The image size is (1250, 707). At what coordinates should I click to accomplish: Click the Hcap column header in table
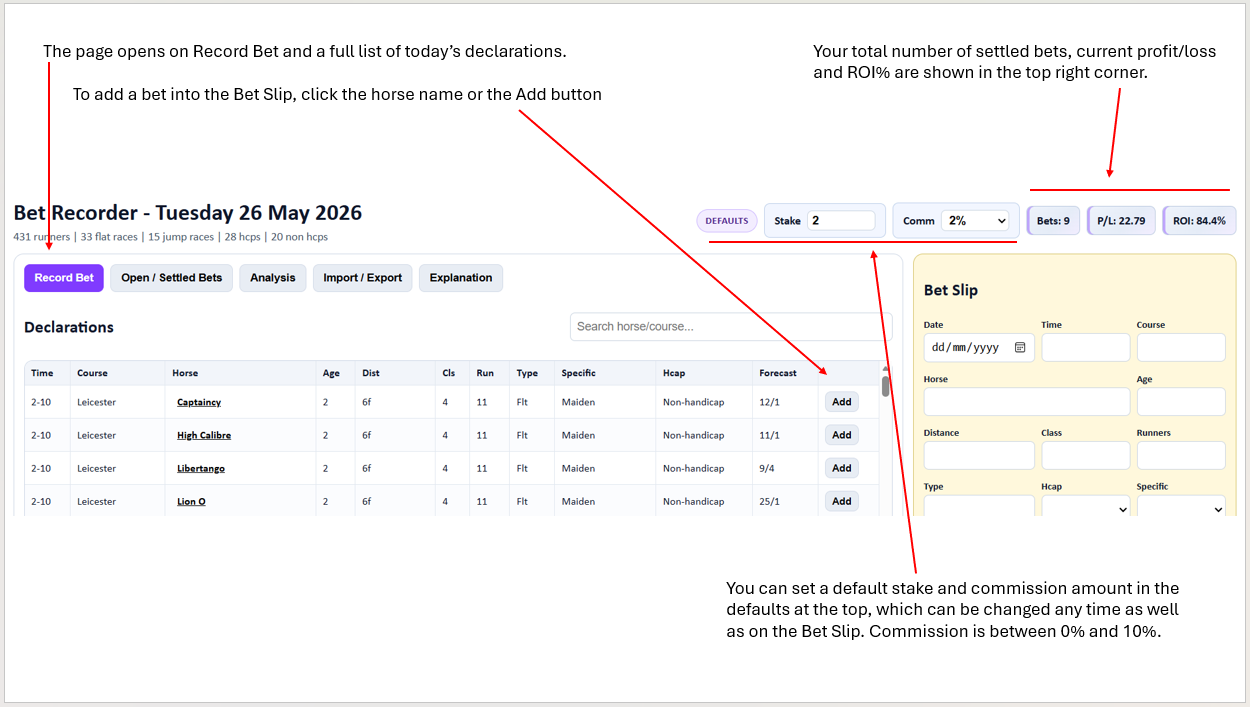674,373
